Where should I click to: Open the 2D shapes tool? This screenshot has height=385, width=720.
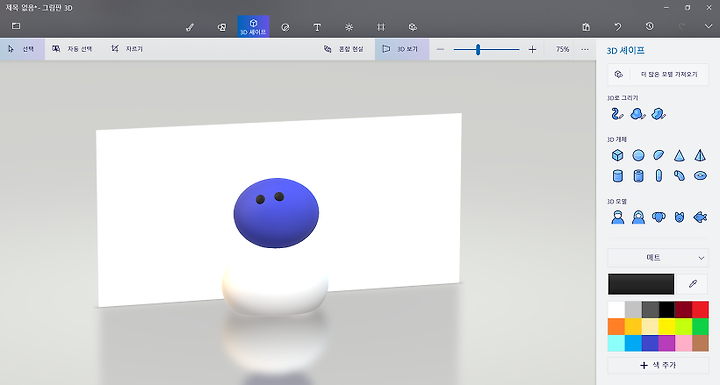click(222, 27)
